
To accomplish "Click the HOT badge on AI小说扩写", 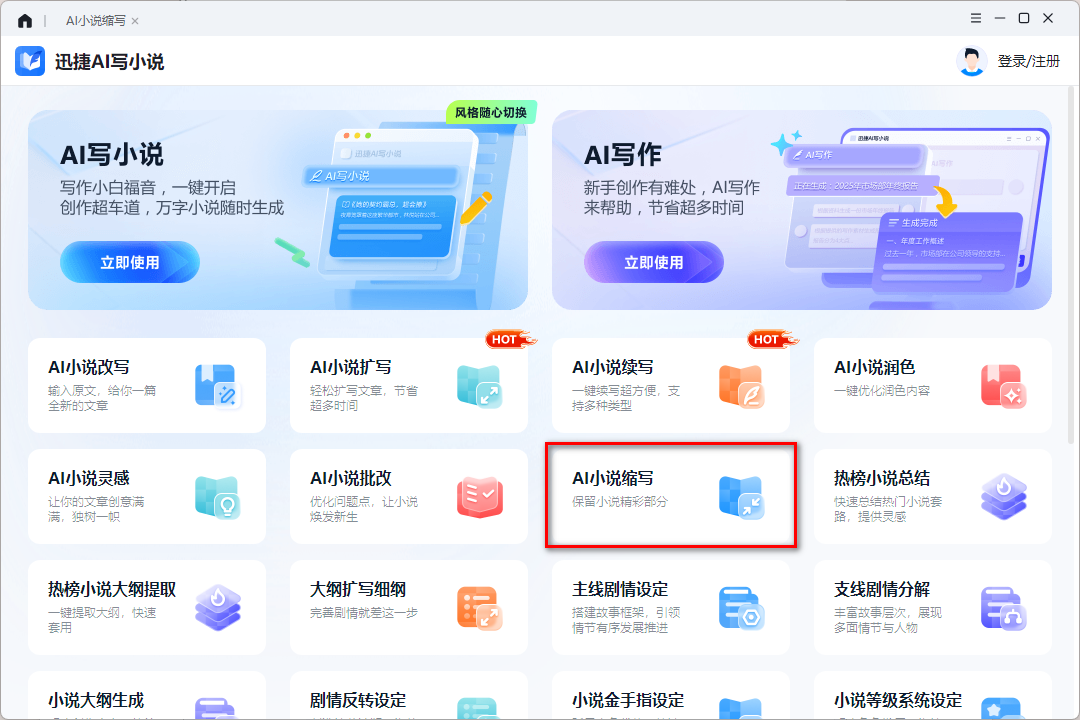I will coord(510,339).
